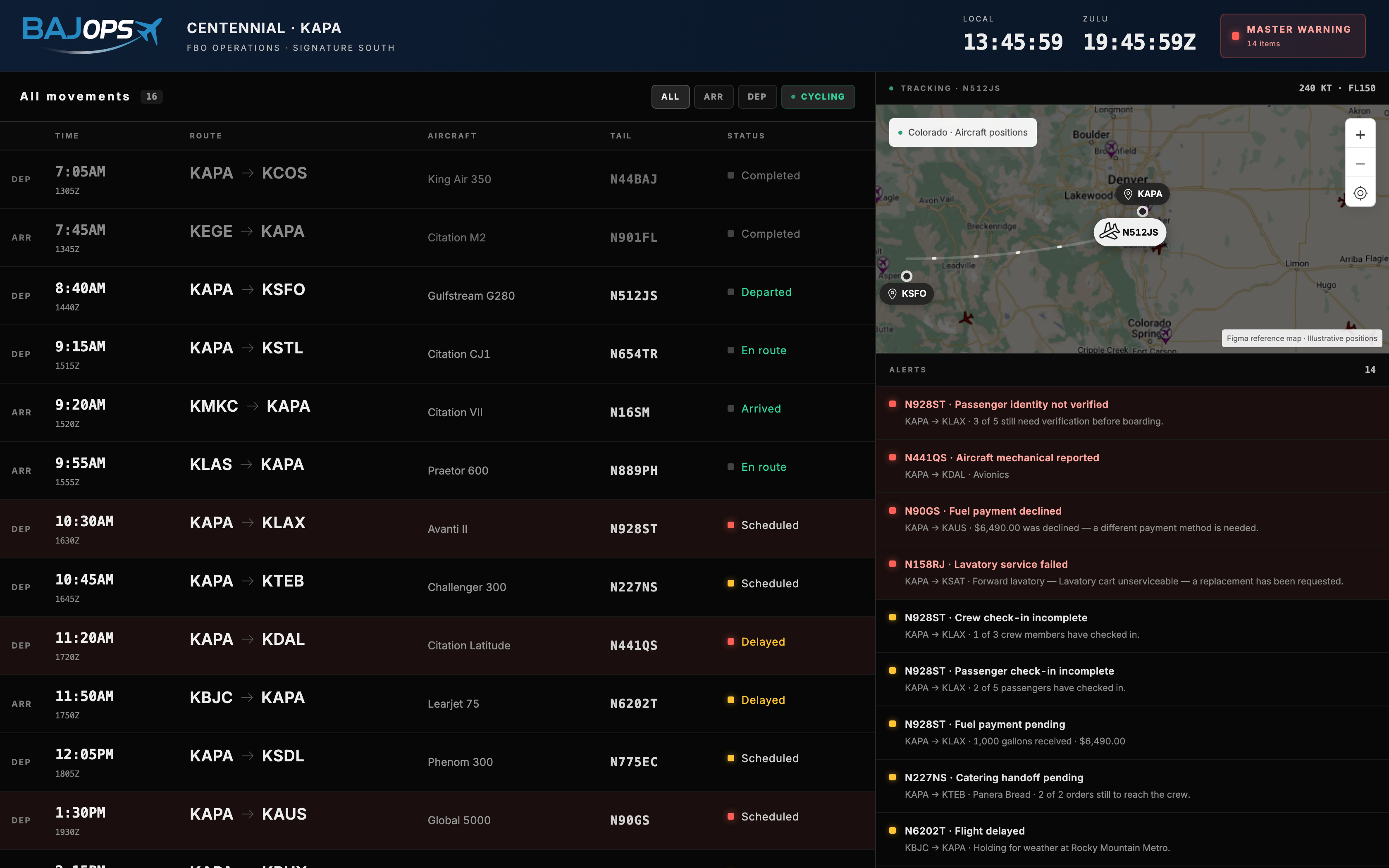Click the KSFO pin label on map
The image size is (1389, 868).
click(906, 293)
